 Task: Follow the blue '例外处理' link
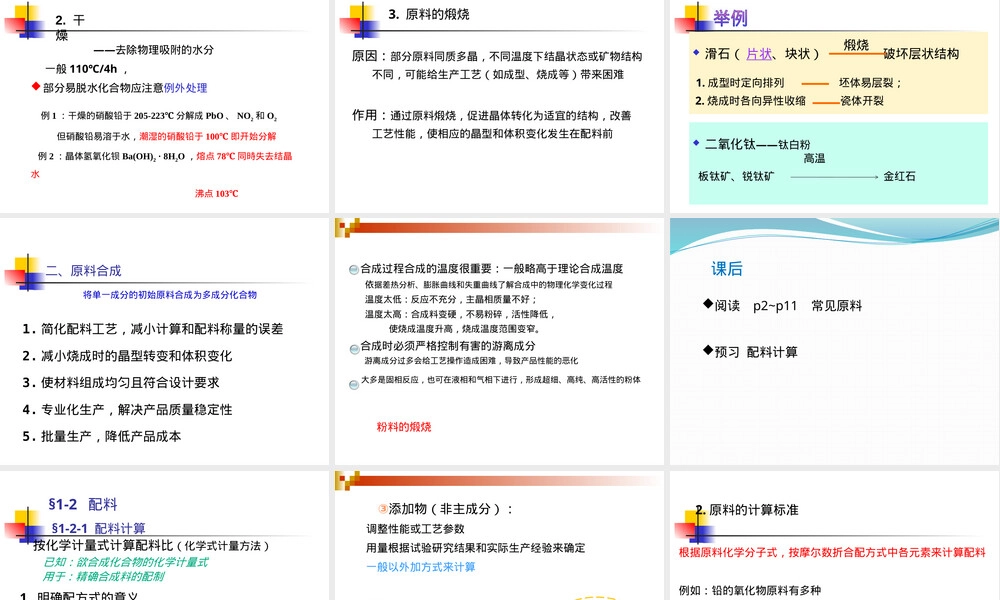click(x=186, y=88)
